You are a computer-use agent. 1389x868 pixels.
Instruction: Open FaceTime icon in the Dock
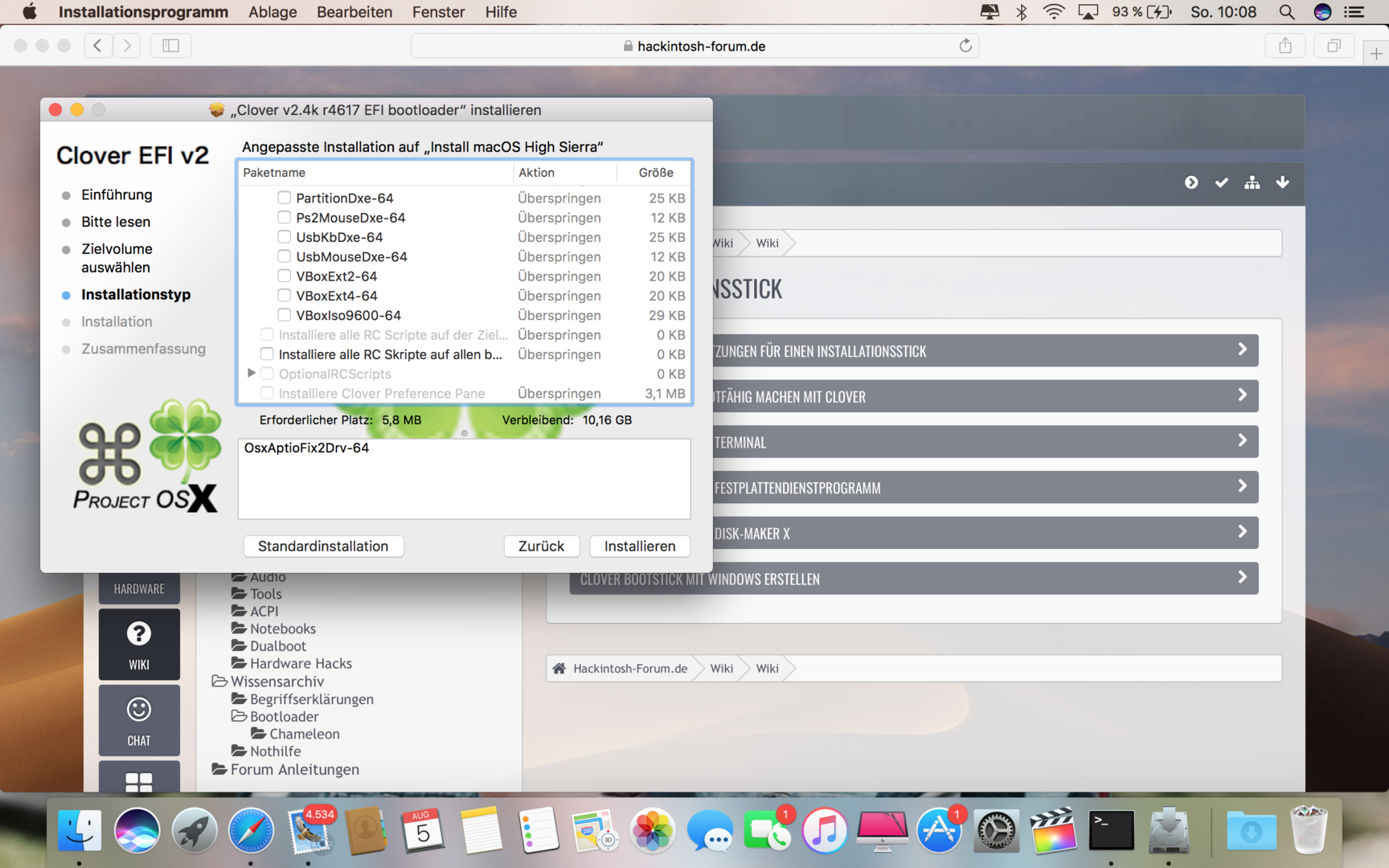(x=767, y=830)
